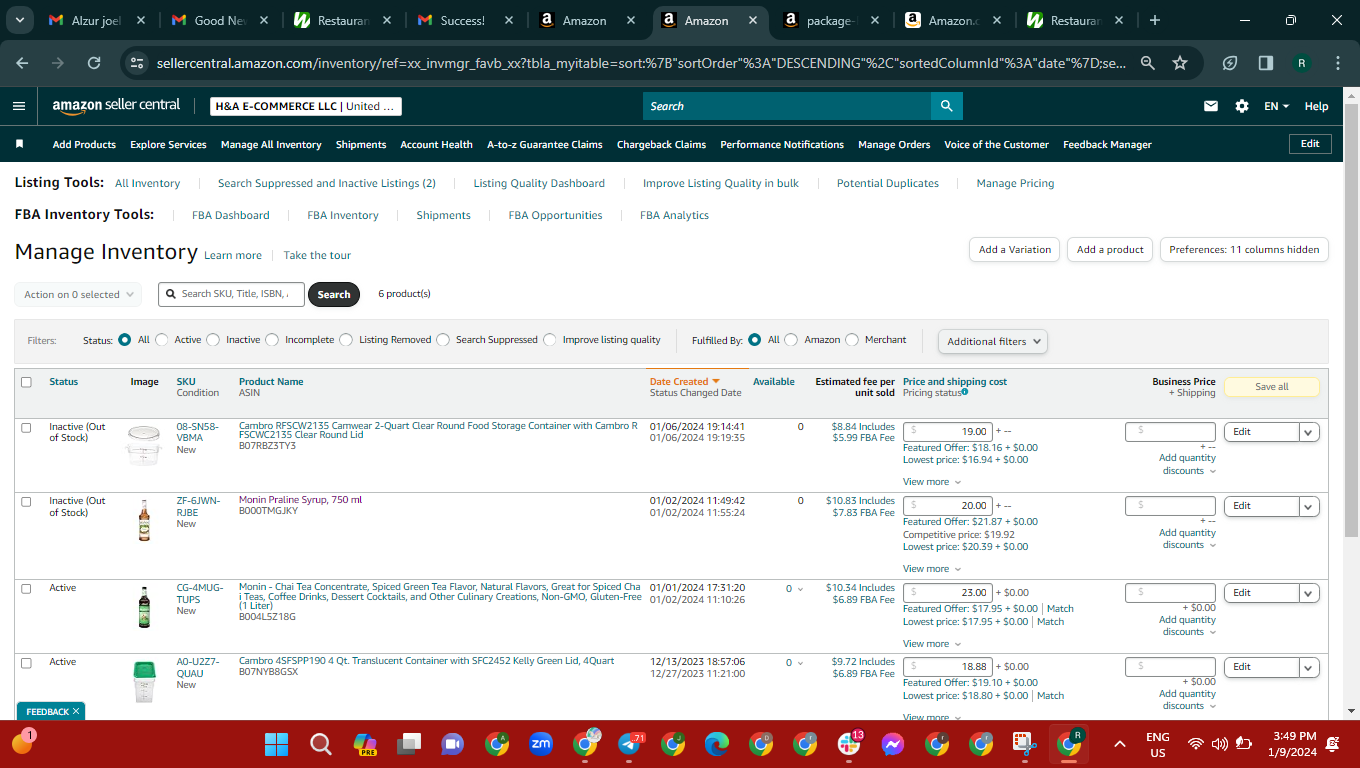
Task: Select the Search Suppressed radio filter
Action: click(443, 340)
